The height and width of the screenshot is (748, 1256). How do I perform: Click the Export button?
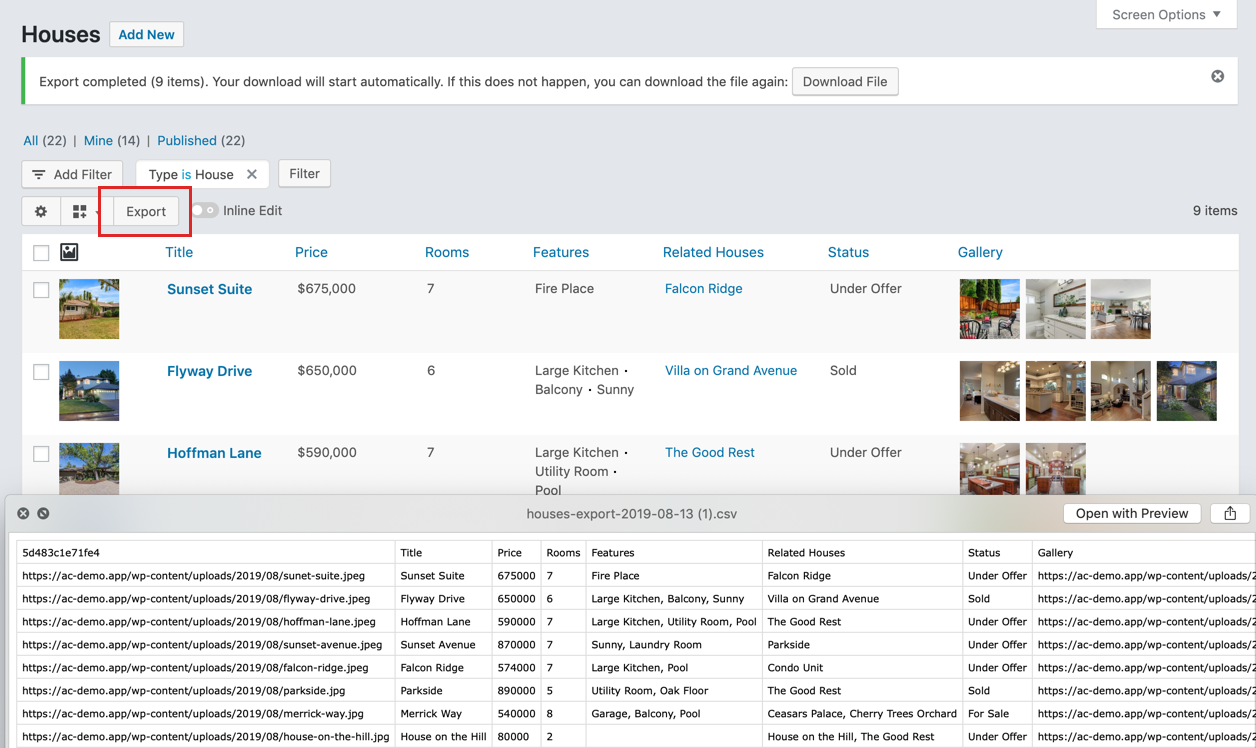coord(146,211)
